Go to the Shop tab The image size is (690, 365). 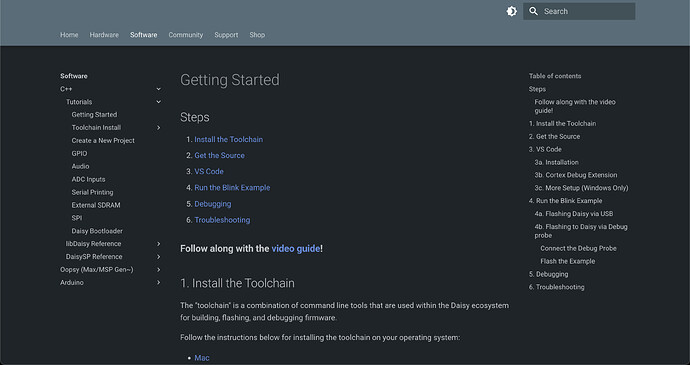[x=257, y=35]
